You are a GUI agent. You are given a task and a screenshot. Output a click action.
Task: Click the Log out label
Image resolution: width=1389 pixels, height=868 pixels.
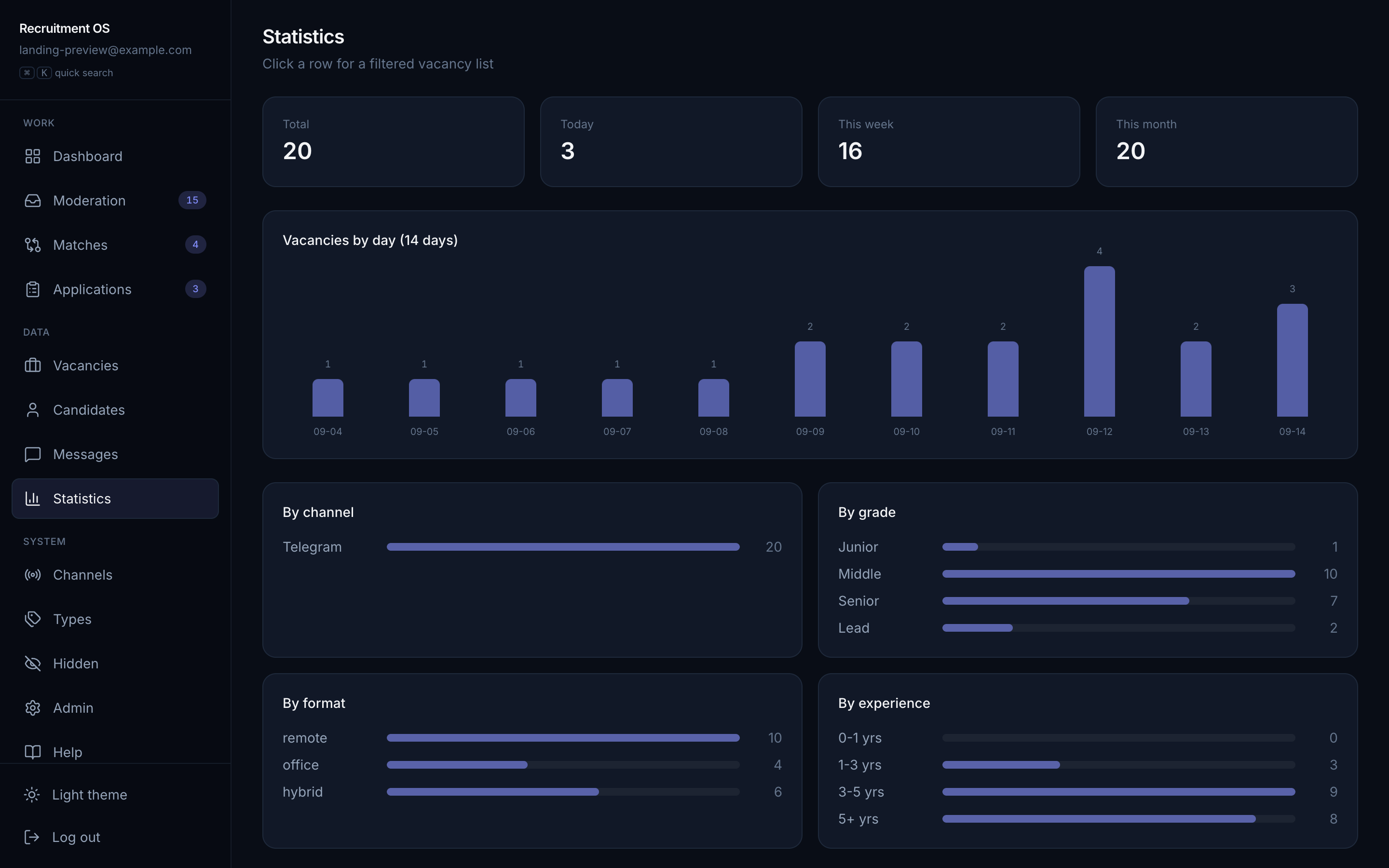pyautogui.click(x=76, y=837)
